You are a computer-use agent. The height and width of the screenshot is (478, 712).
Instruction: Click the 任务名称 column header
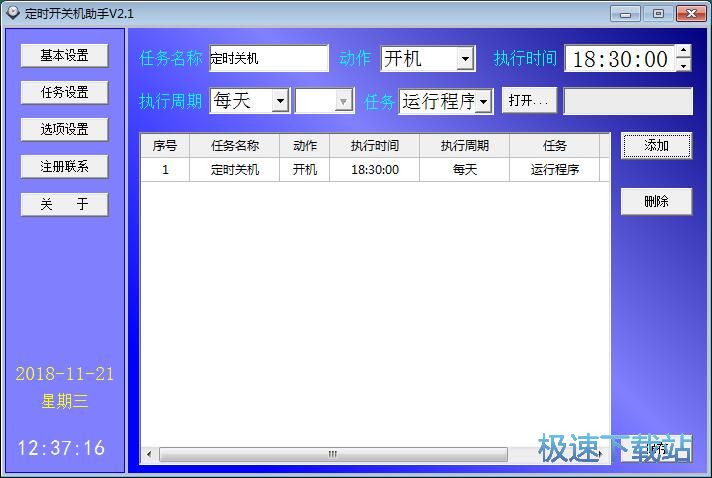235,146
